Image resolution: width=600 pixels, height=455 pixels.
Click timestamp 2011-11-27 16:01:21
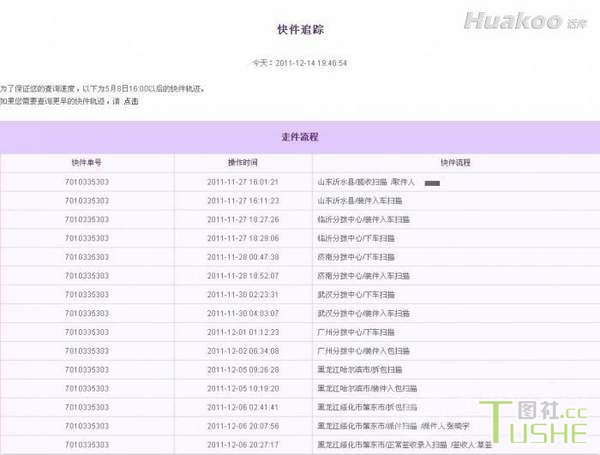click(242, 182)
